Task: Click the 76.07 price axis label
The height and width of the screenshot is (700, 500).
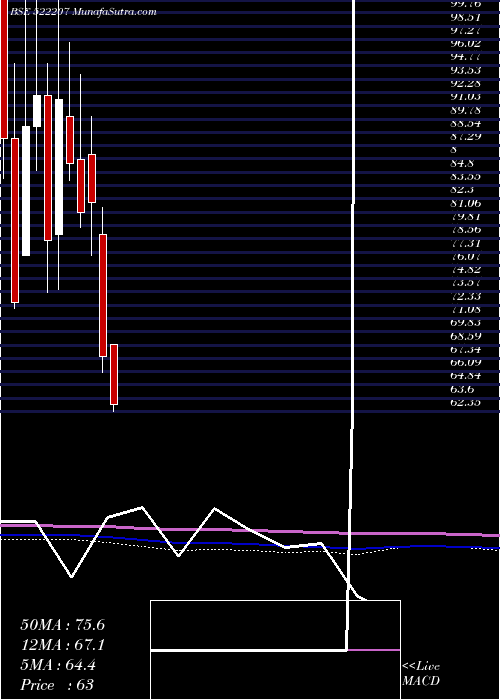Action: click(x=466, y=256)
